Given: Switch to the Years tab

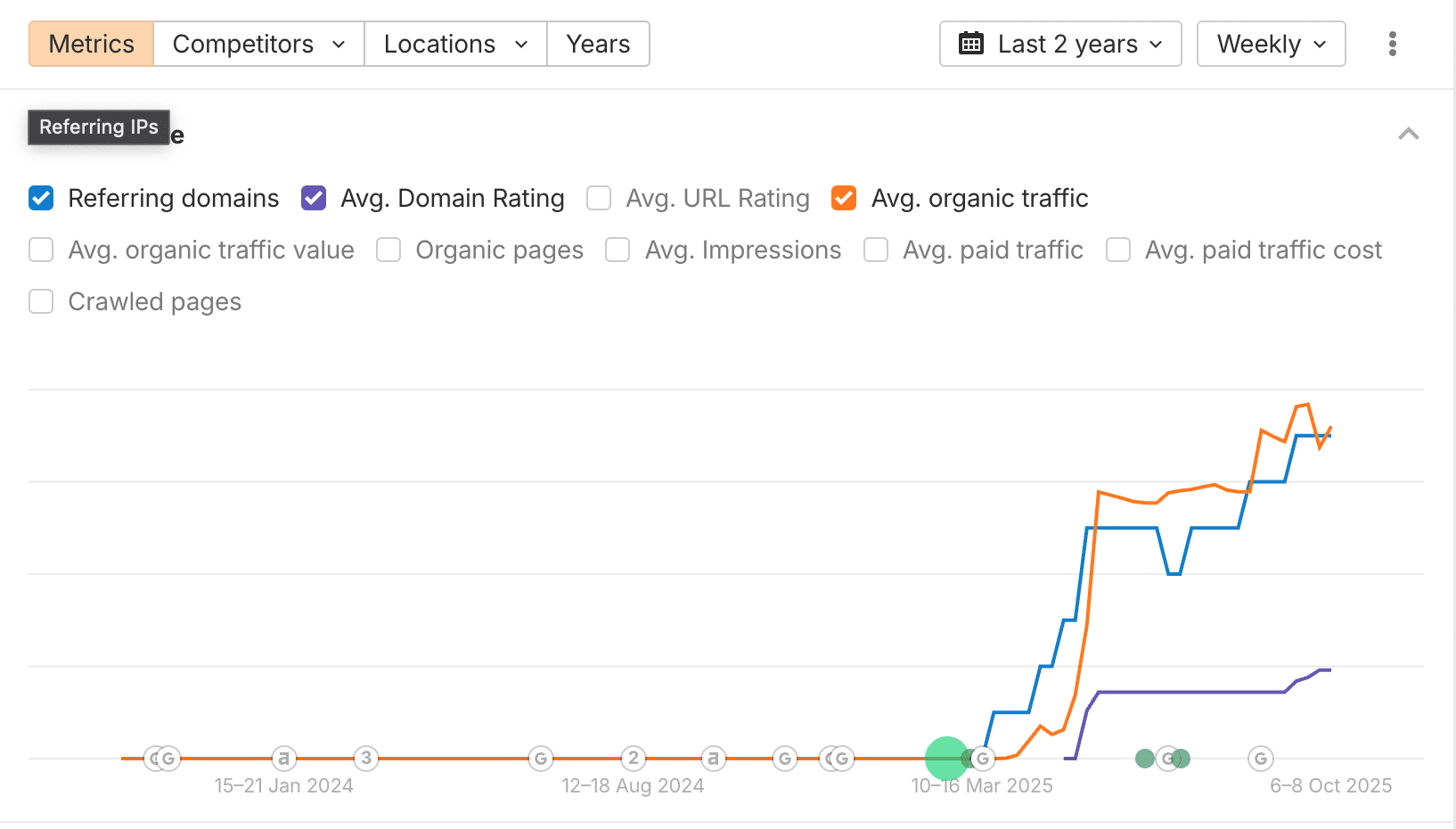Looking at the screenshot, I should pyautogui.click(x=598, y=44).
